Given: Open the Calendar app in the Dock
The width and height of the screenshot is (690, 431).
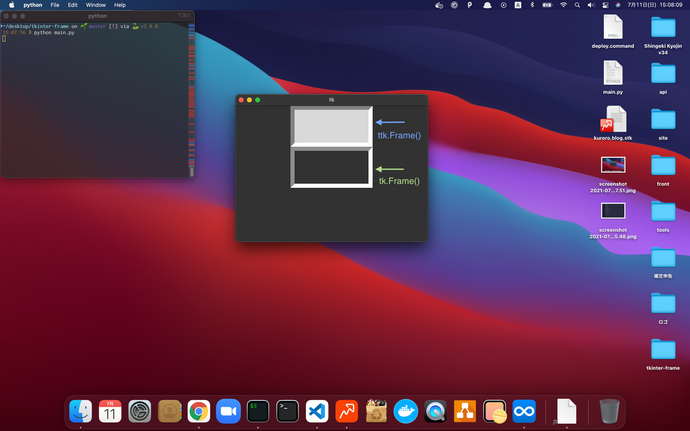Looking at the screenshot, I should [110, 411].
